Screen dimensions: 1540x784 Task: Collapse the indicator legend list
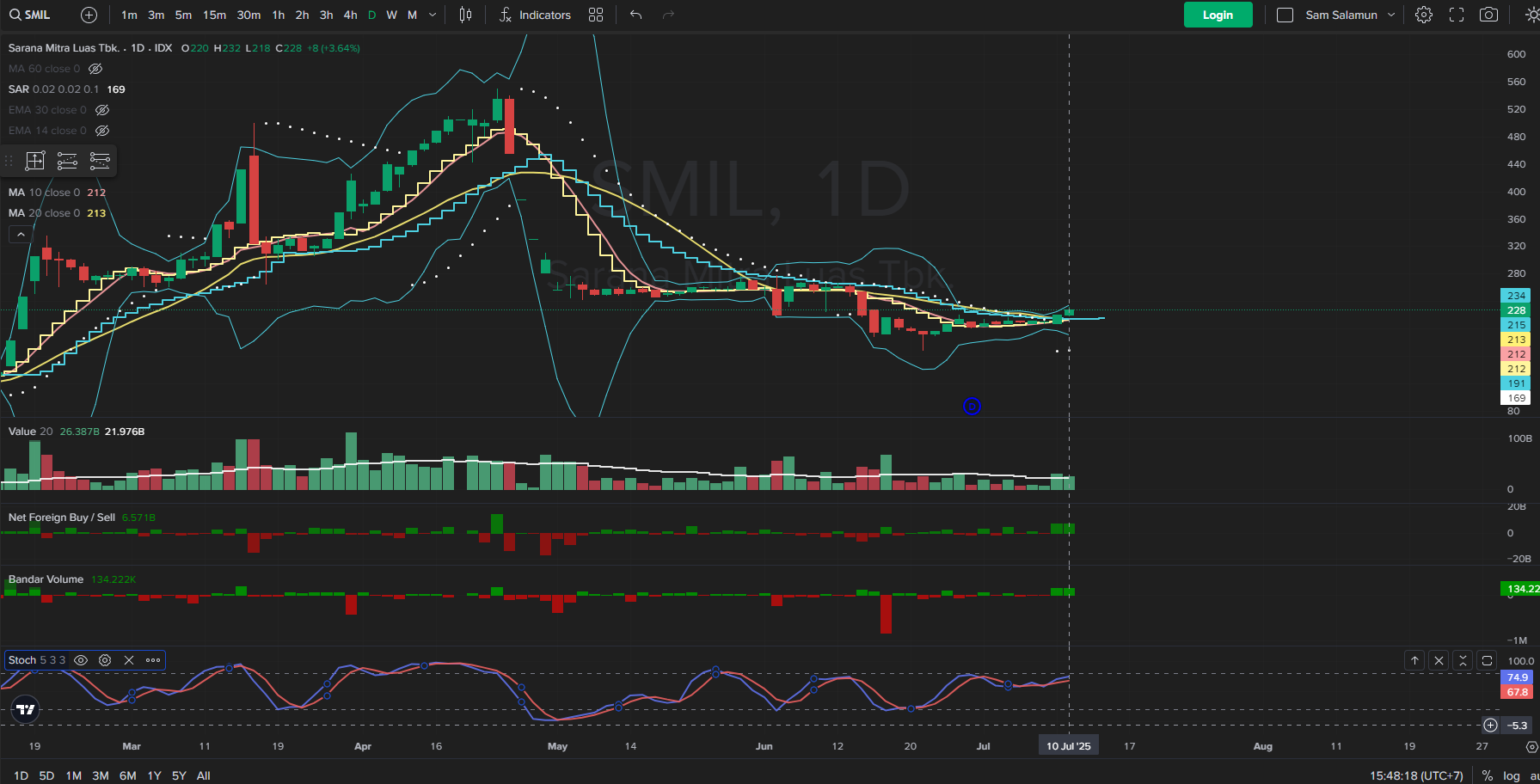click(21, 234)
